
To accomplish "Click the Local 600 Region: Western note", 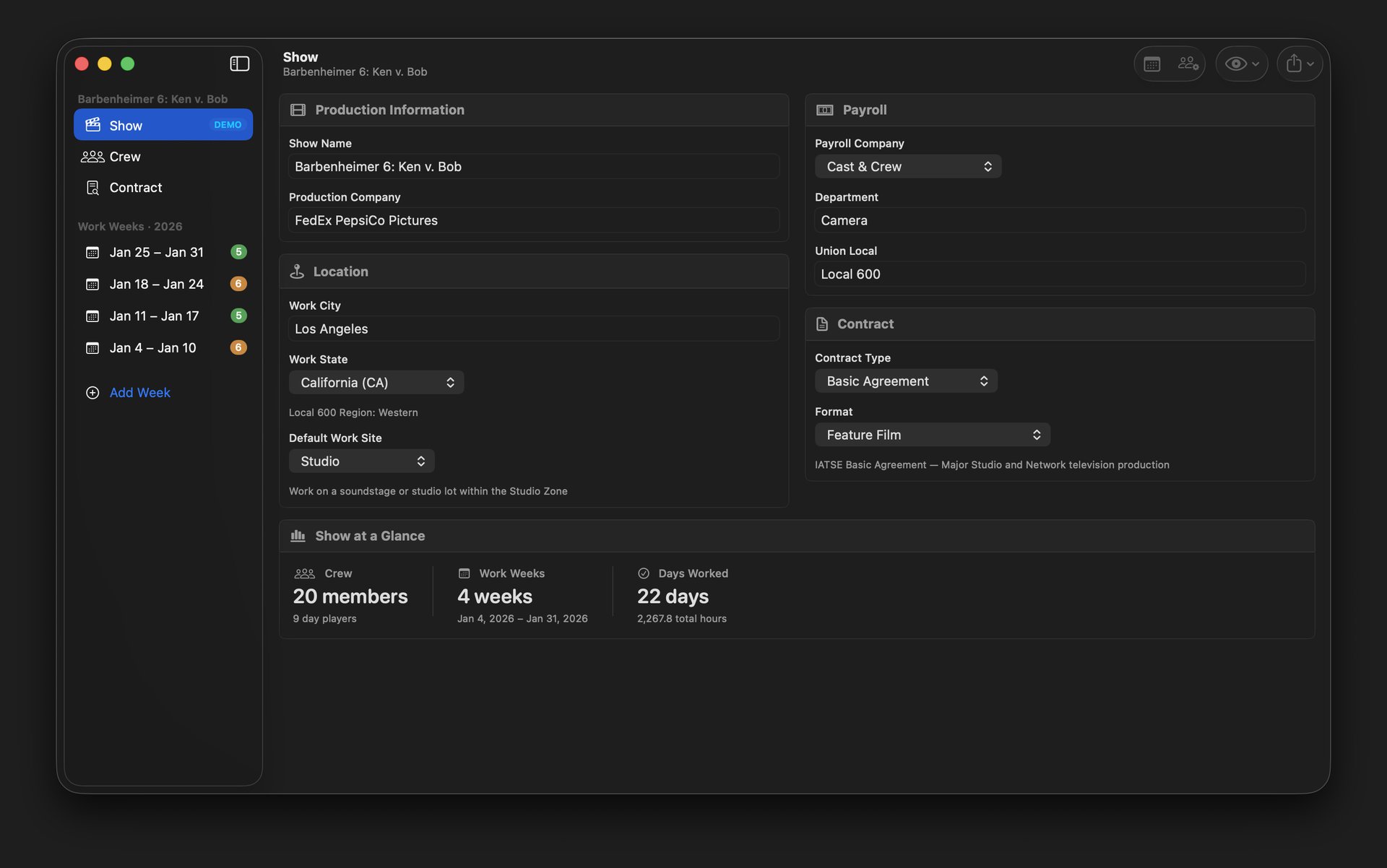I will point(353,412).
